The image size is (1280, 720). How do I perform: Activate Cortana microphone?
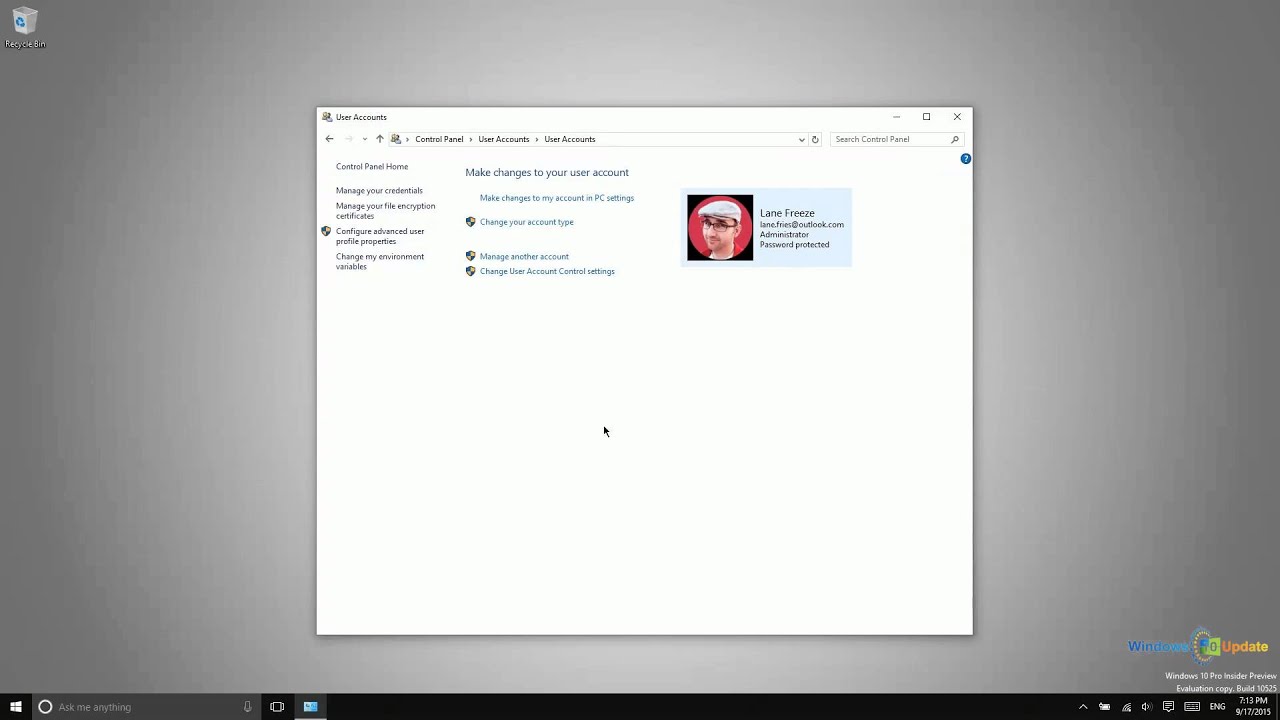247,707
